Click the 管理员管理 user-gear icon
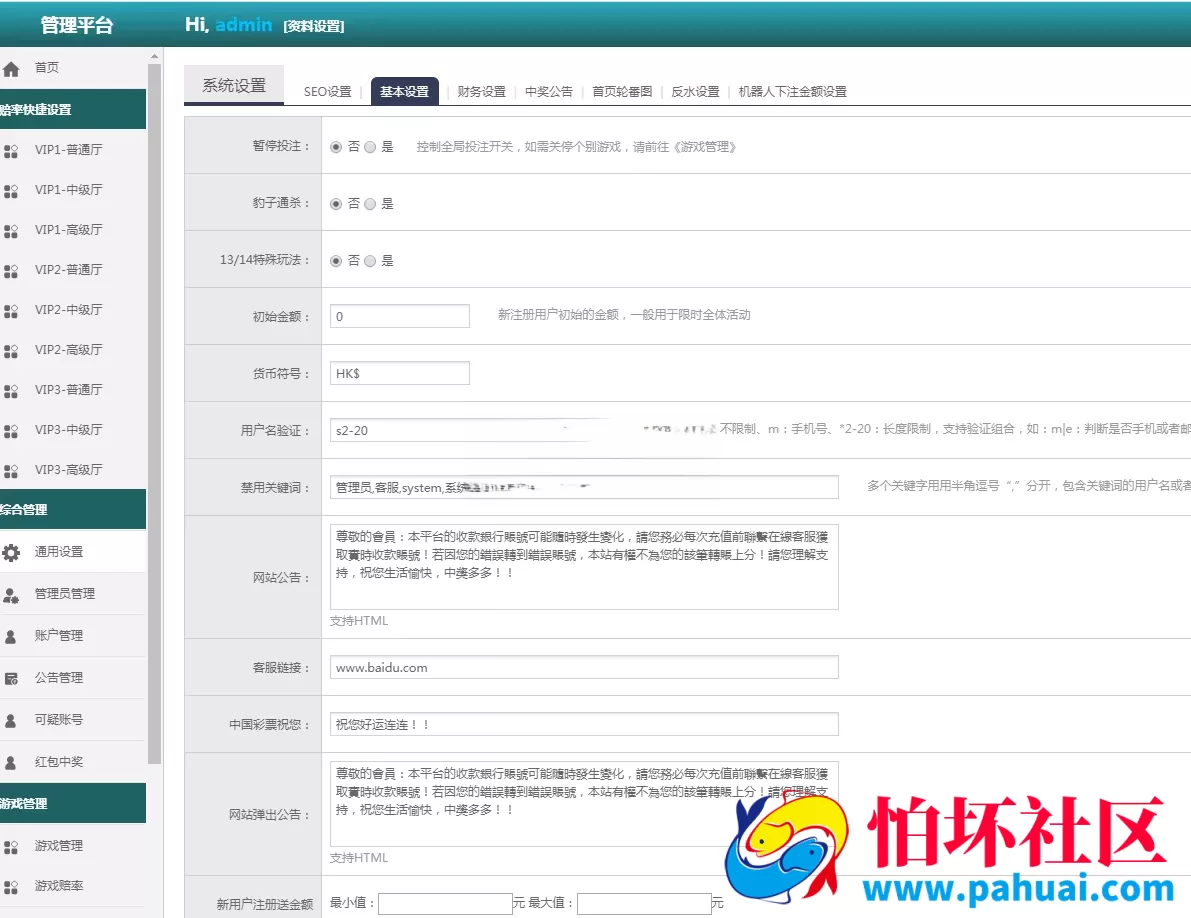 (11, 595)
